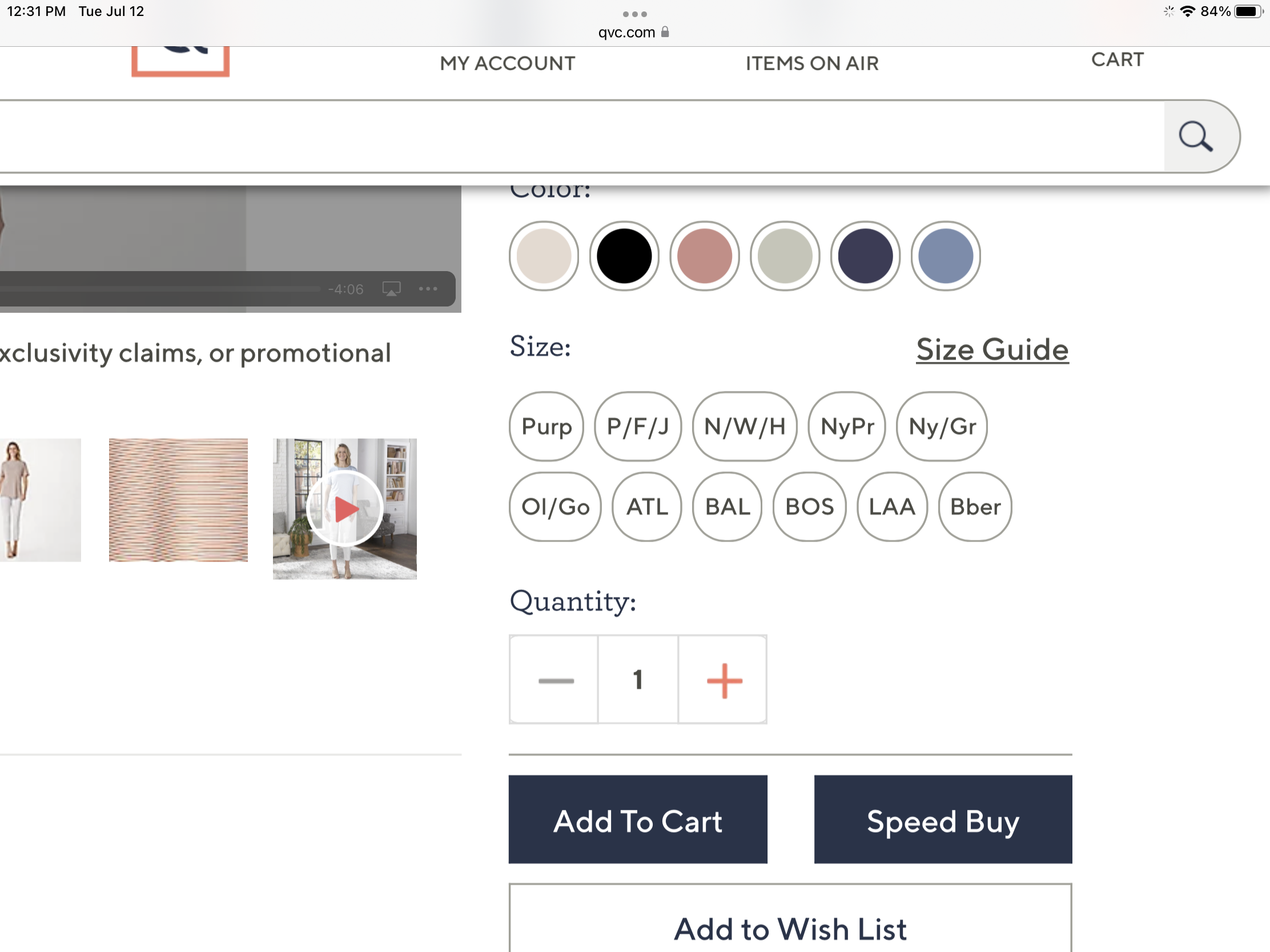
Task: Pick the black color swatch
Action: [624, 256]
